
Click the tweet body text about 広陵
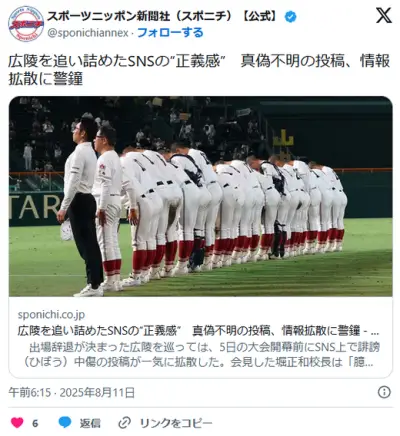(199, 69)
